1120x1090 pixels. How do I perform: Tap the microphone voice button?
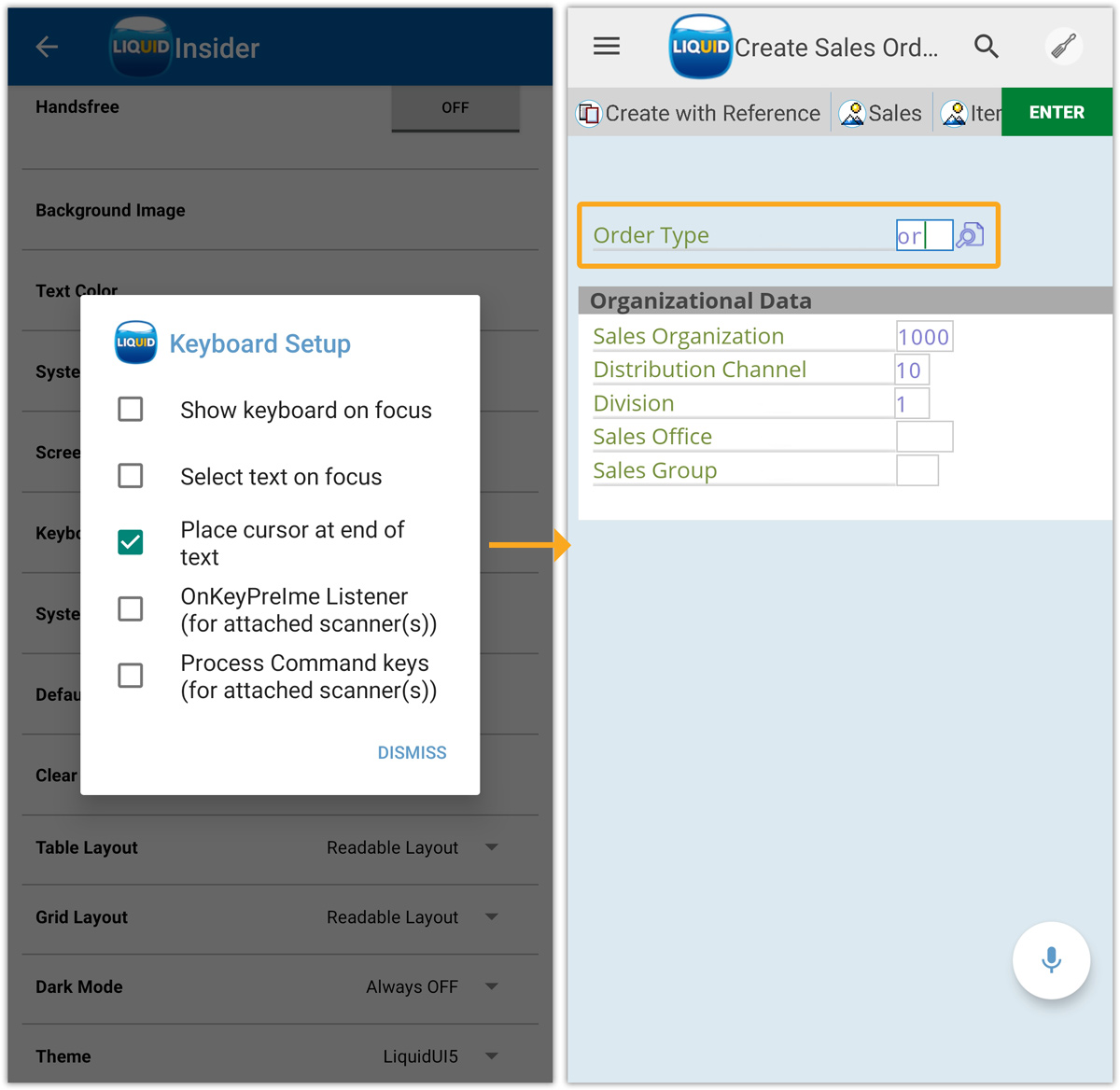pyautogui.click(x=1051, y=960)
